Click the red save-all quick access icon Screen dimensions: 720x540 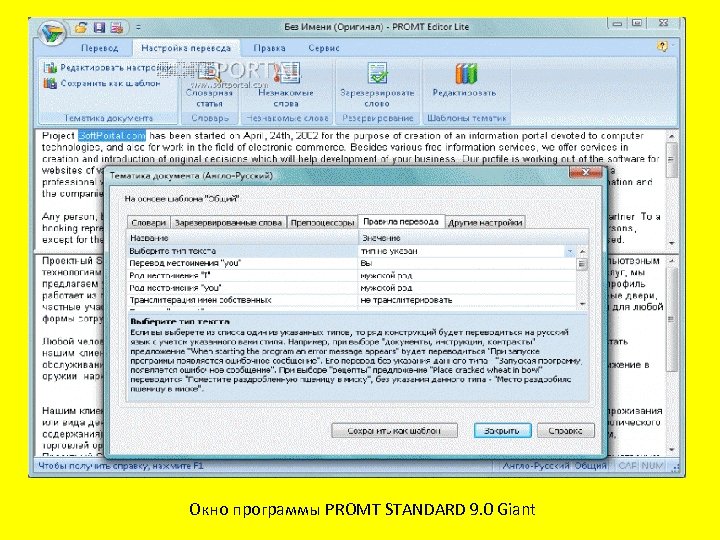pyautogui.click(x=117, y=28)
